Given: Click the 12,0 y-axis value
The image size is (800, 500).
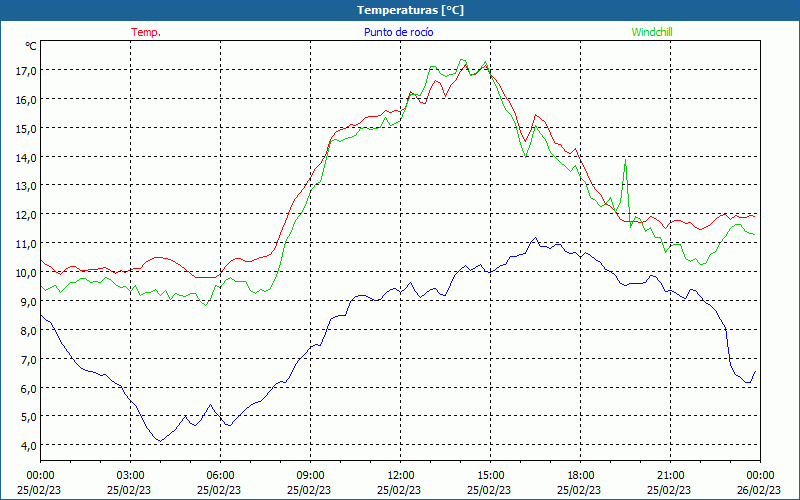Looking at the screenshot, I should (x=26, y=215).
